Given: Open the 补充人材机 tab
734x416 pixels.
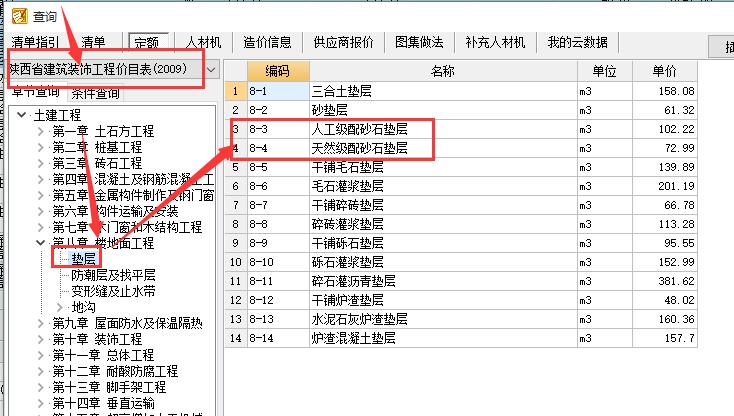Looking at the screenshot, I should point(495,43).
